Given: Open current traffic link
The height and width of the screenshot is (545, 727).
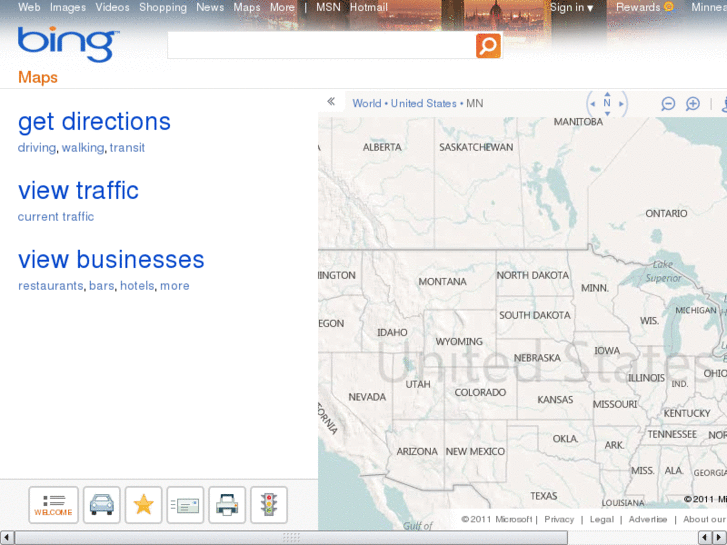Looking at the screenshot, I should click(x=56, y=217).
